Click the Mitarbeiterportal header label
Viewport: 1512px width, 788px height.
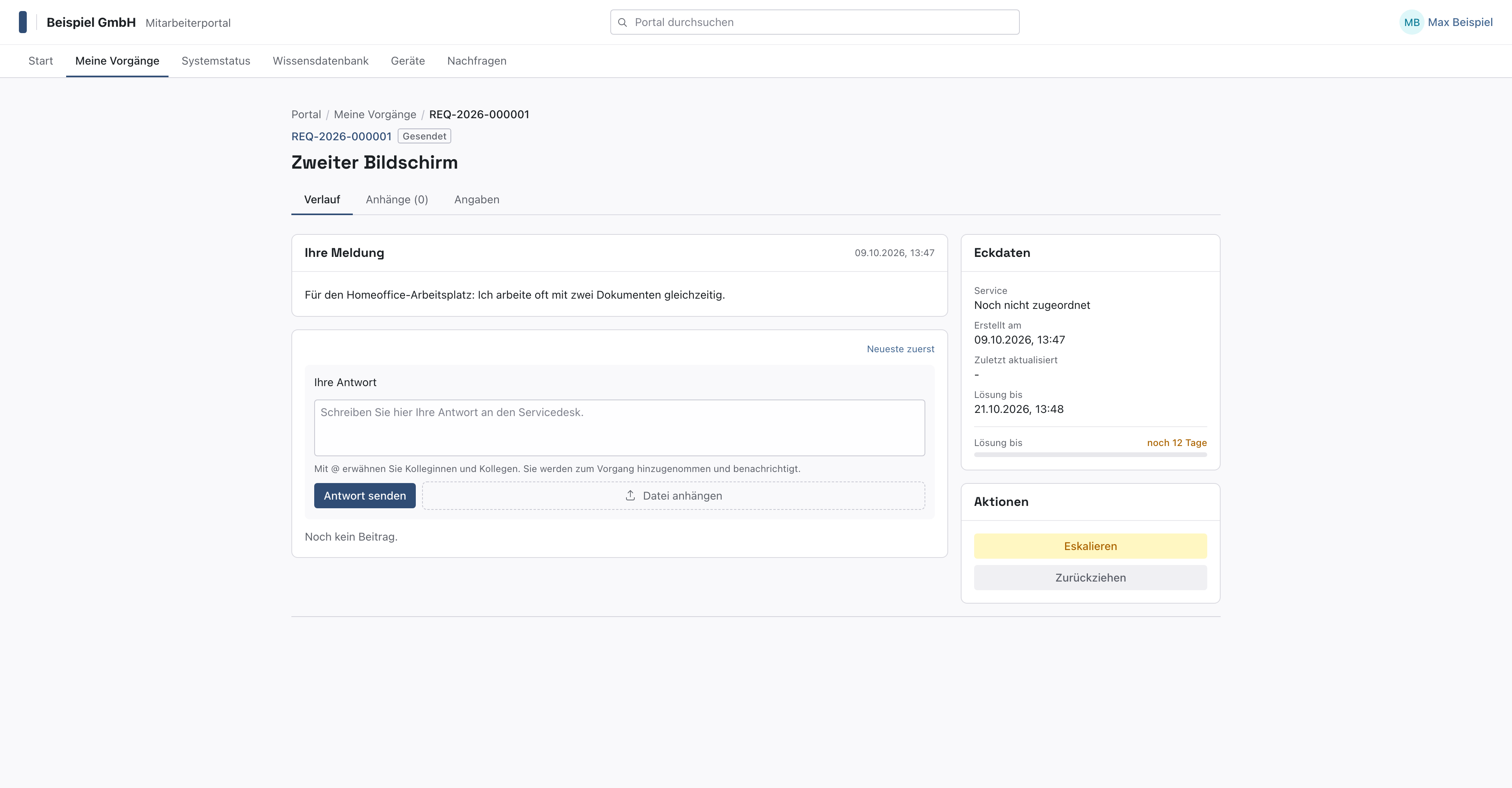click(188, 23)
